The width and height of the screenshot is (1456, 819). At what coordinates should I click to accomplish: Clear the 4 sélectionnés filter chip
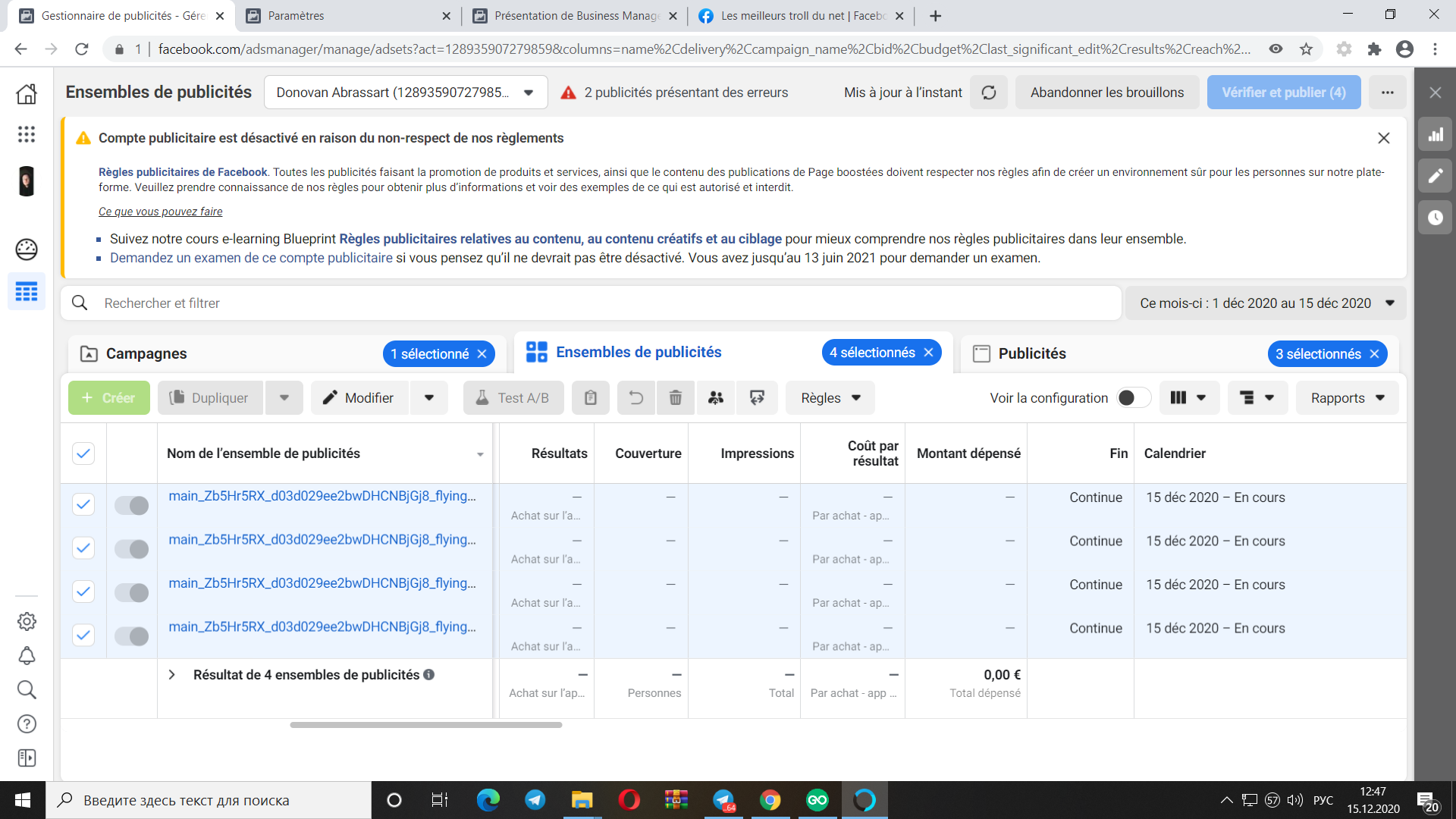pos(928,353)
